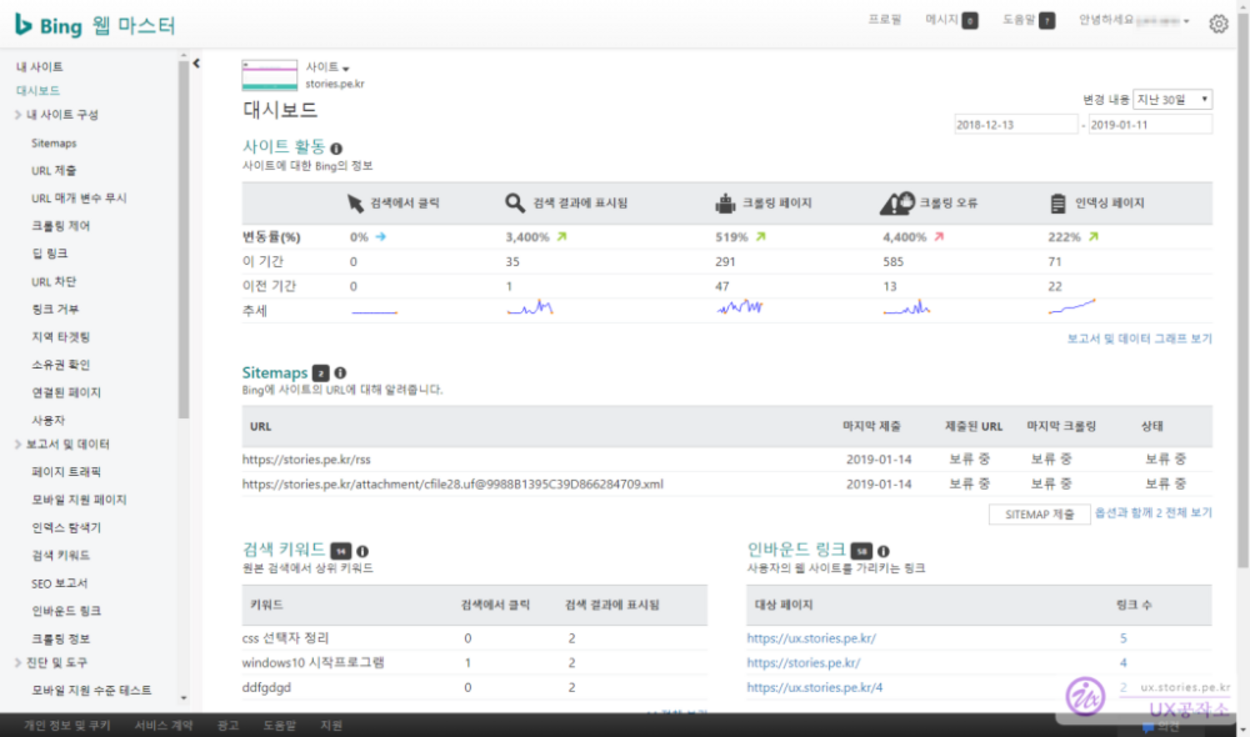
Task: Open the 지난 30일 date range dropdown
Action: 1173,99
